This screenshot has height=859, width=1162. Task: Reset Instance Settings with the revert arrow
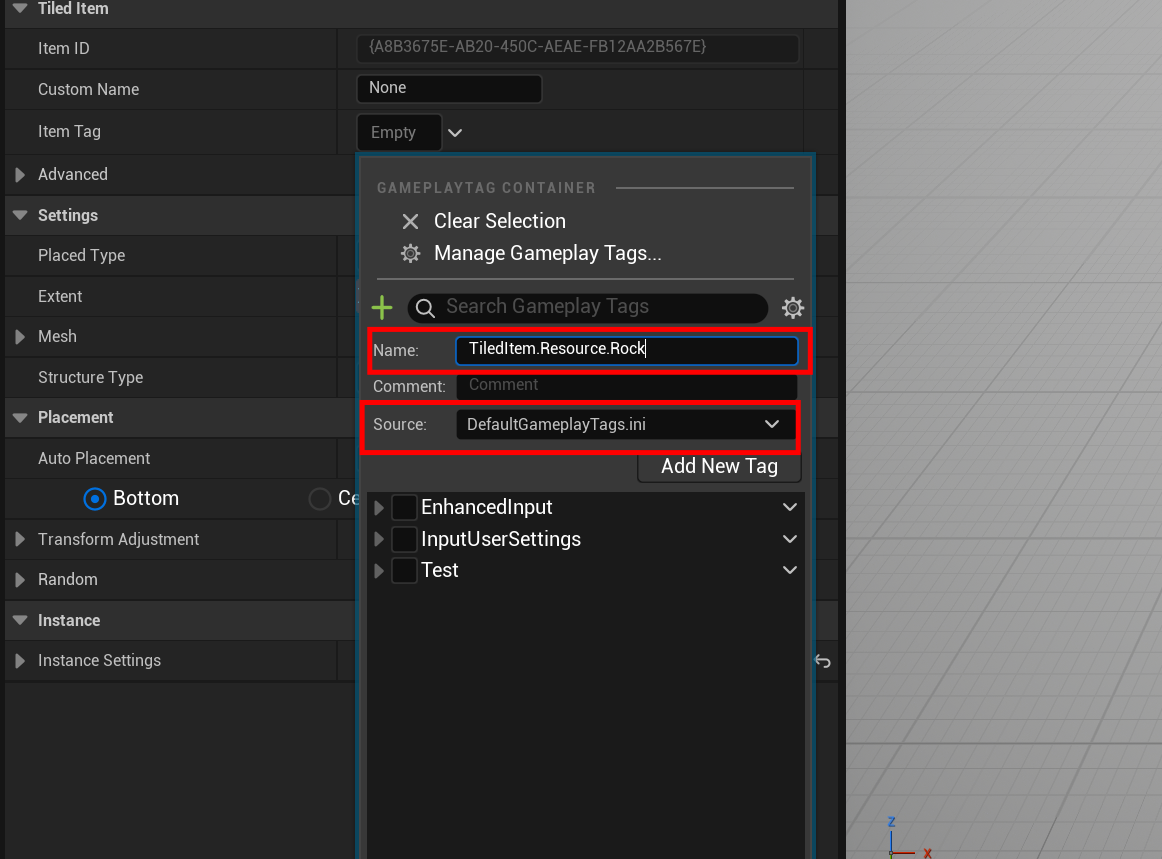822,661
